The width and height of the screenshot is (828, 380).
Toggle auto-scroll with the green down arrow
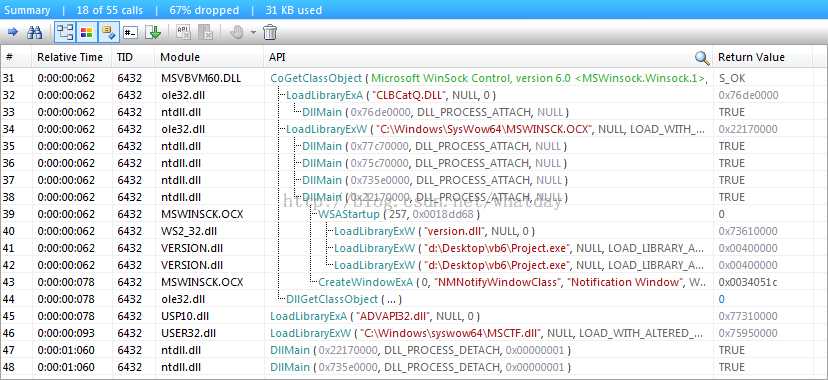[x=153, y=33]
